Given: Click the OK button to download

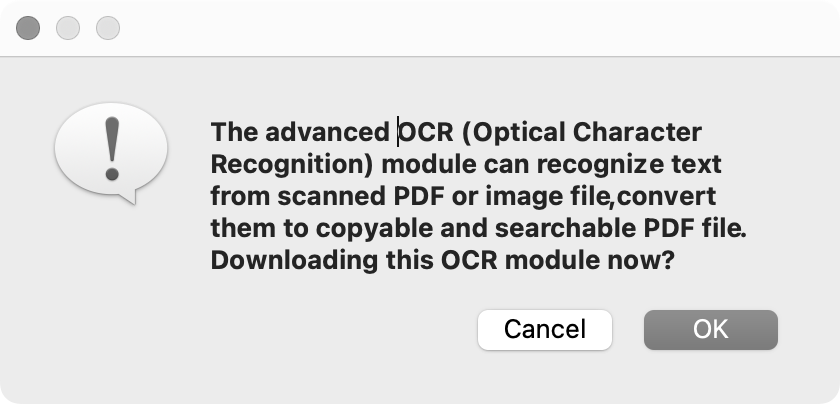Looking at the screenshot, I should pyautogui.click(x=710, y=329).
